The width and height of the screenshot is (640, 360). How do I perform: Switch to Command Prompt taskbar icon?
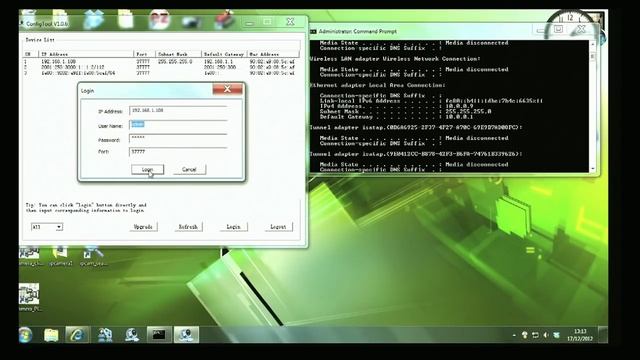click(159, 335)
